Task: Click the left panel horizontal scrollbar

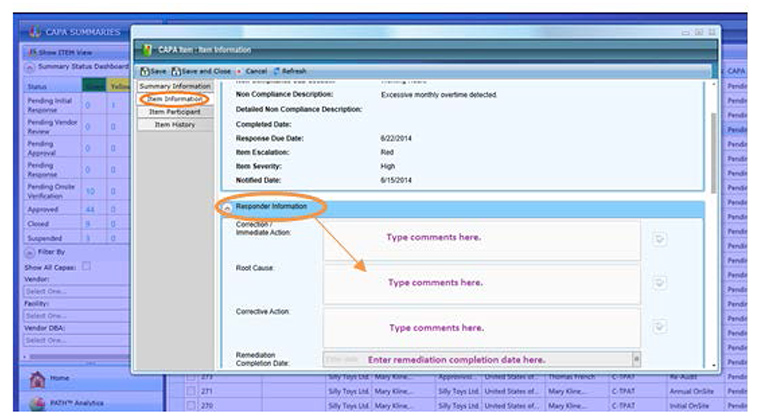Action: pyautogui.click(x=78, y=357)
